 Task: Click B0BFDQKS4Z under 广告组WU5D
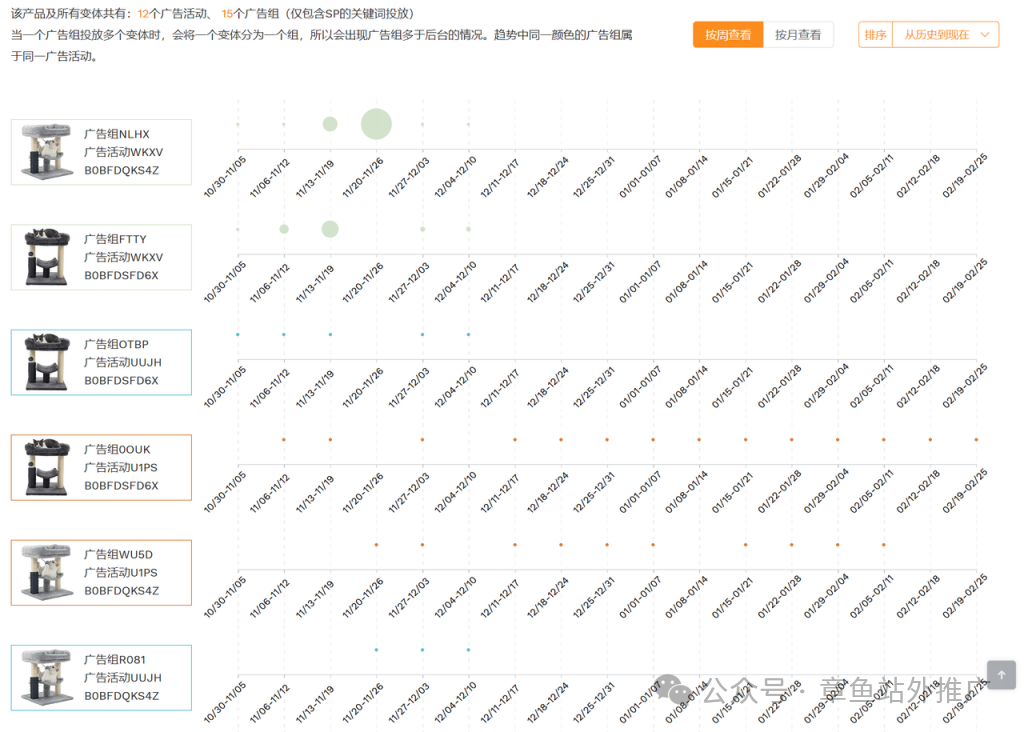coord(121,591)
